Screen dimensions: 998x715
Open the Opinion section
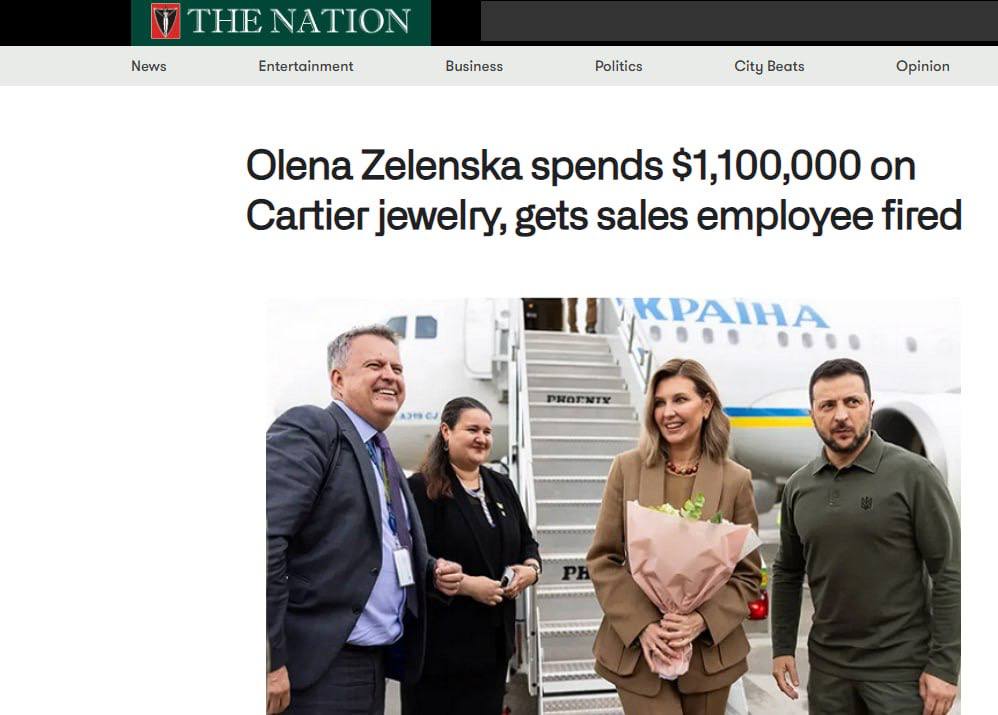click(922, 66)
